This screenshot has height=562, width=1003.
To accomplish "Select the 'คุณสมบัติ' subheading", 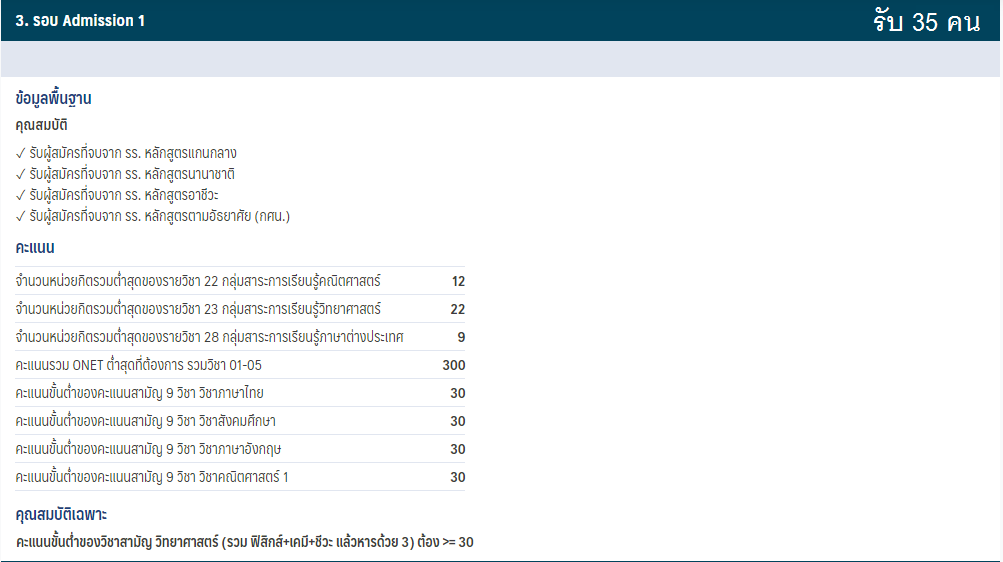I will coord(42,125).
